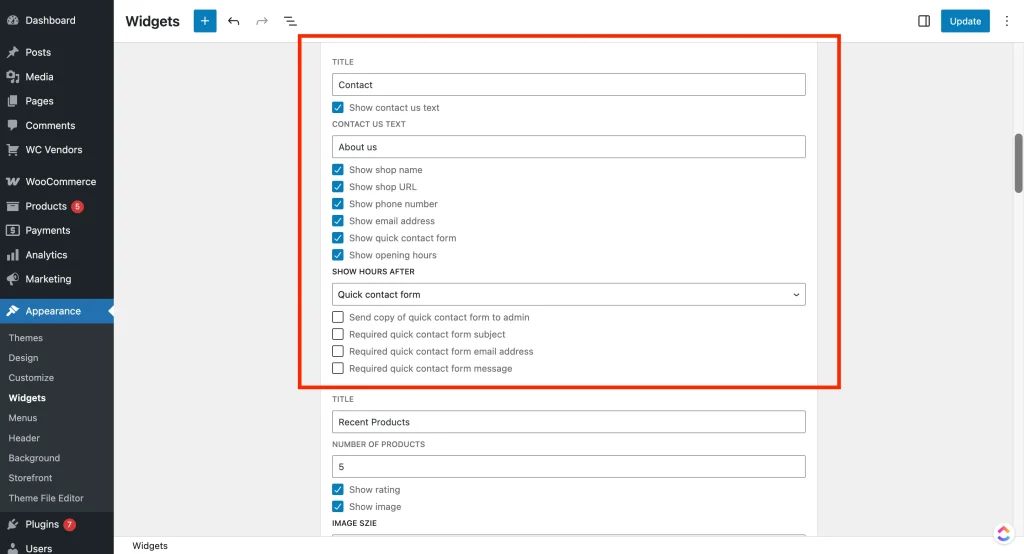Click the Plugins icon in sidebar
The image size is (1024, 554).
click(13, 524)
